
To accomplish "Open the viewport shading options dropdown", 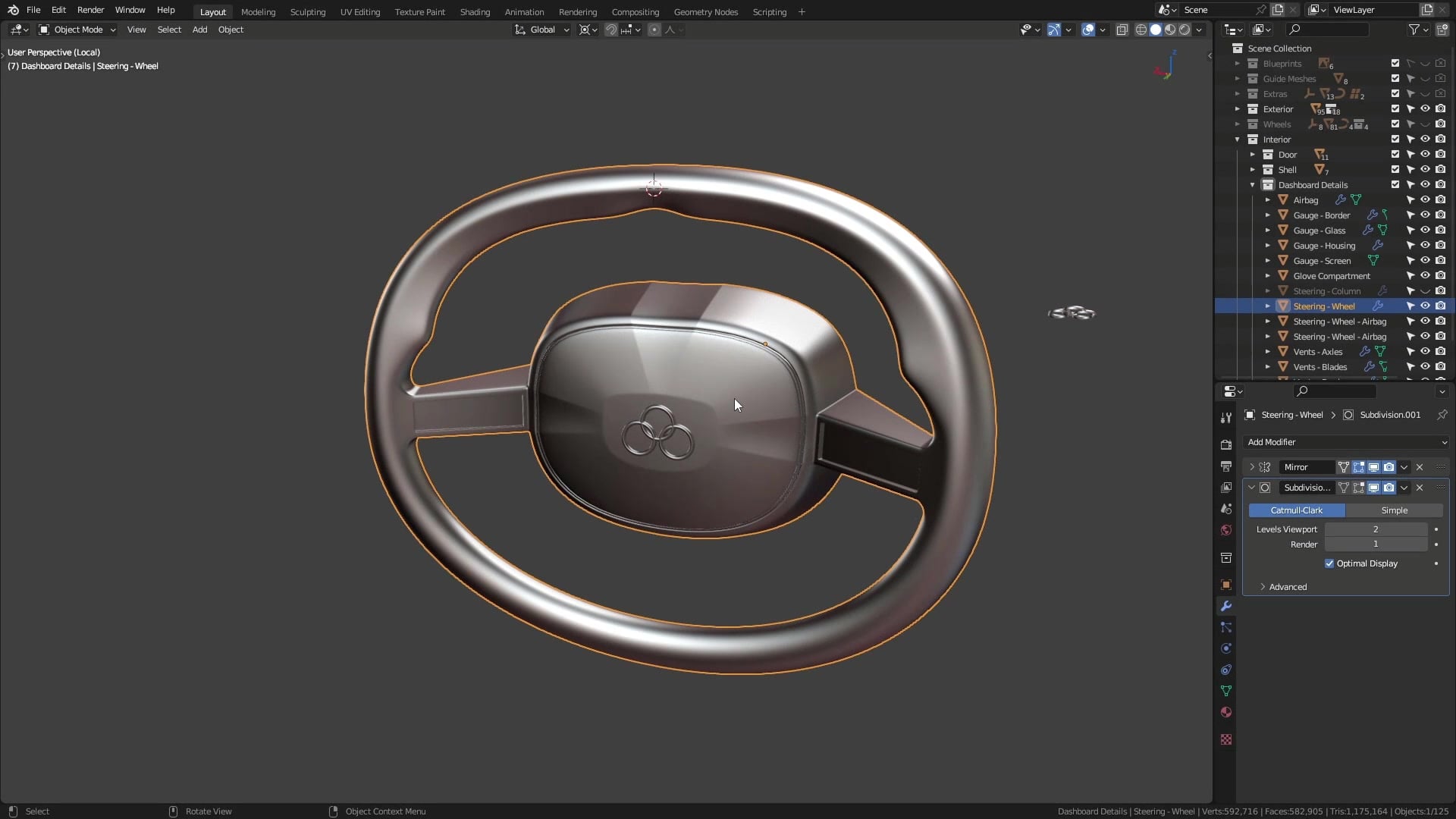I will 1200,30.
